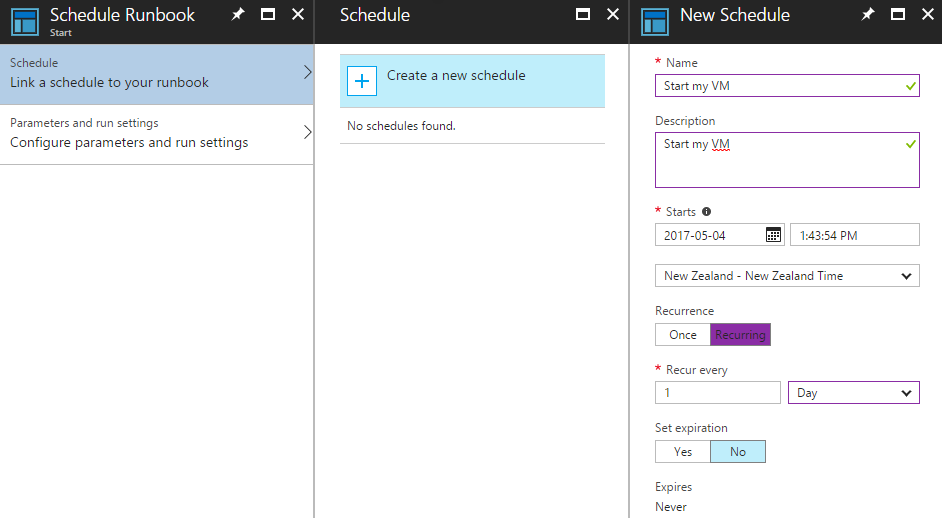This screenshot has height=518, width=942.
Task: Set expiration to No
Action: pos(738,452)
